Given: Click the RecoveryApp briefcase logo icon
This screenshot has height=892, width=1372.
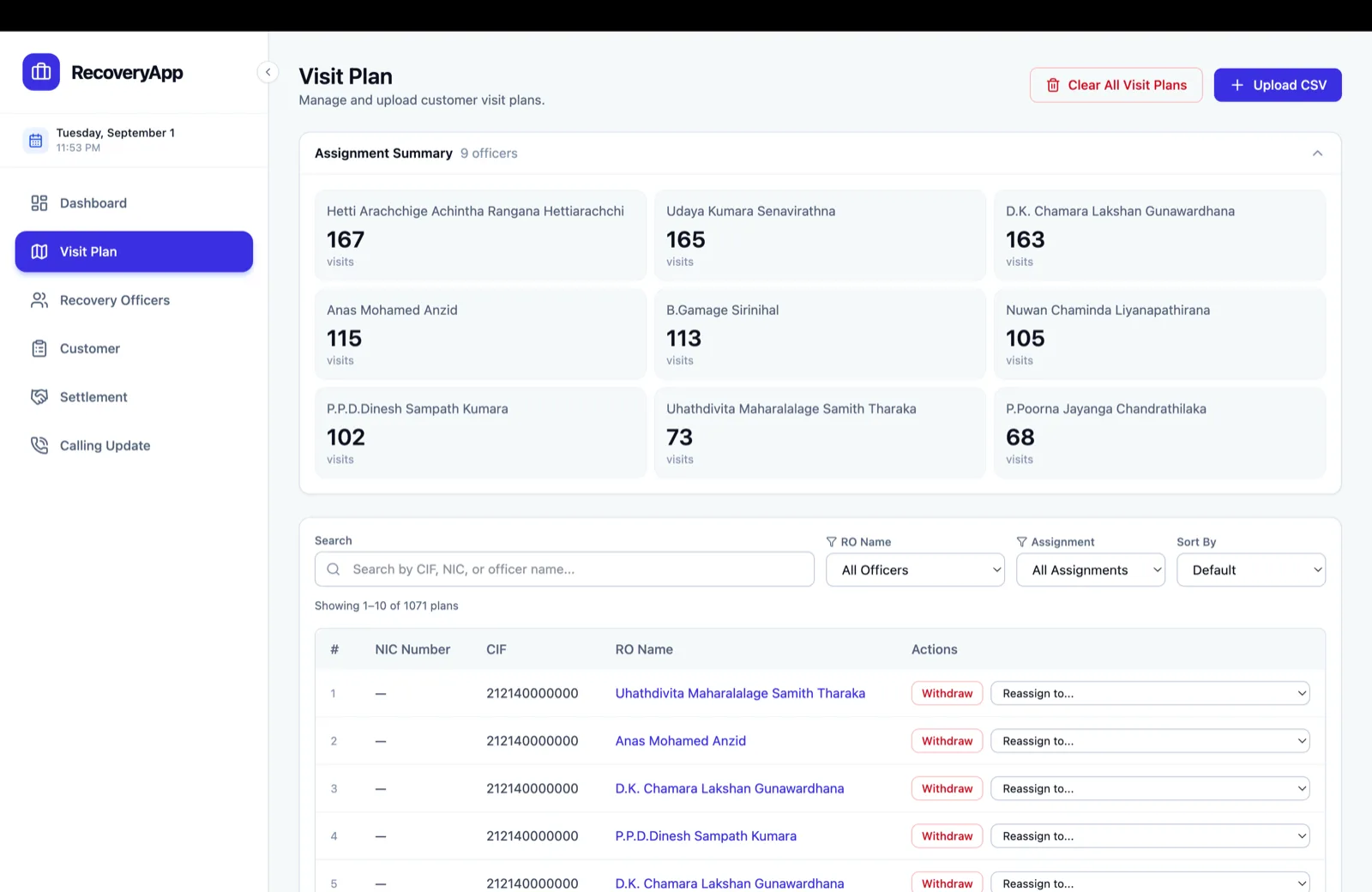Looking at the screenshot, I should [x=41, y=72].
